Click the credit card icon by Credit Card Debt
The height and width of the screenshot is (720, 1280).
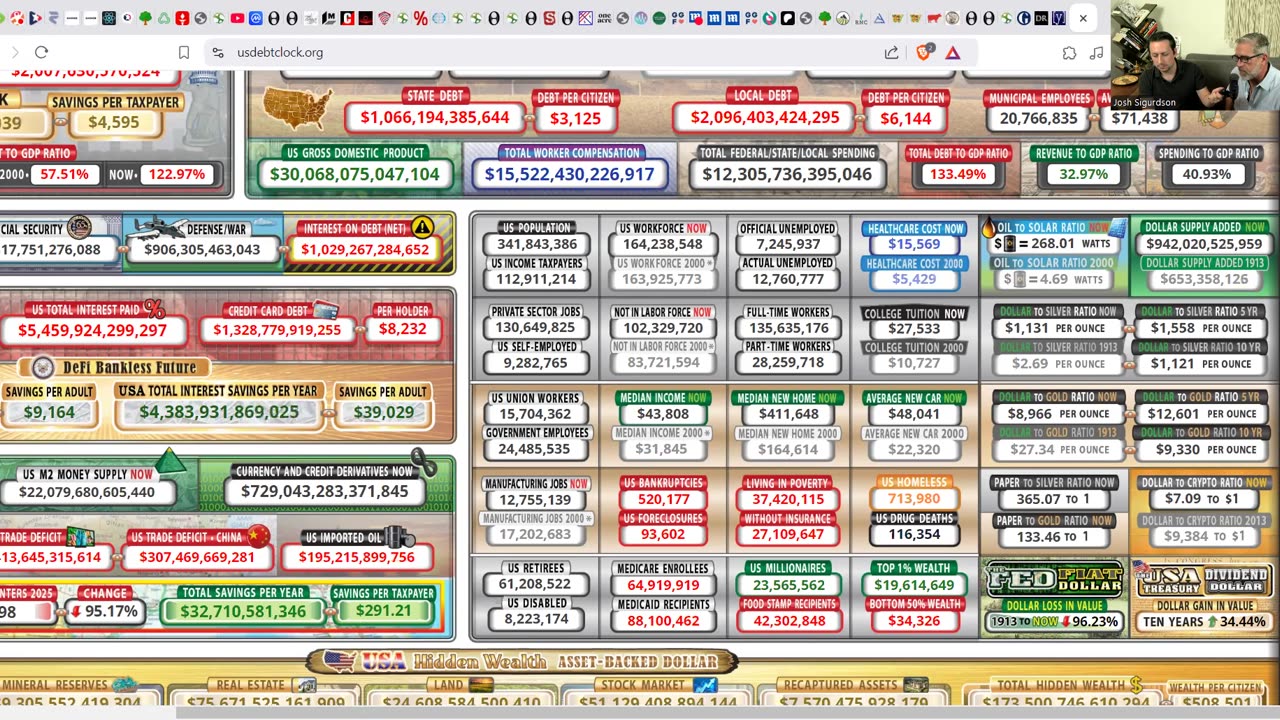326,310
